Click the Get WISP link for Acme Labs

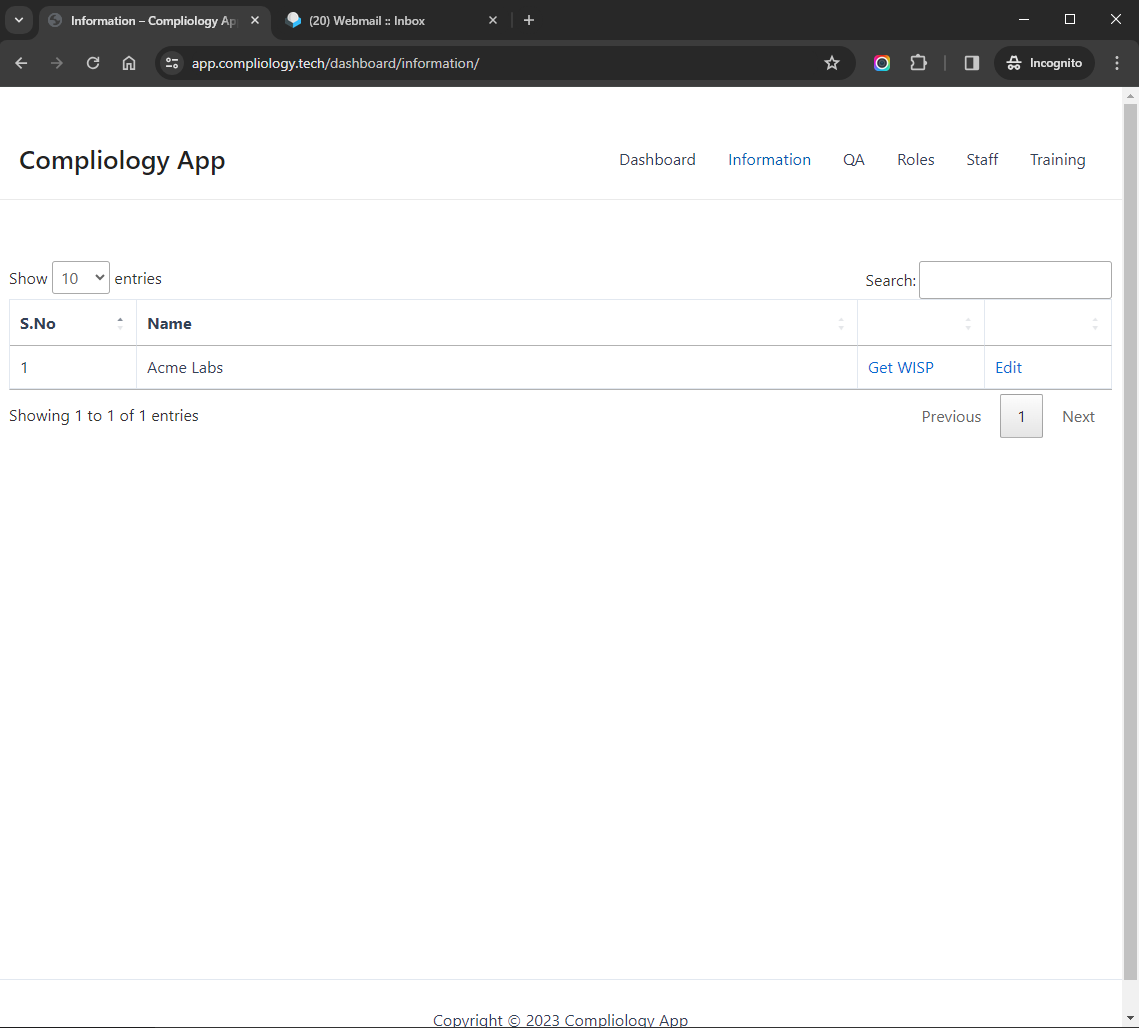901,368
